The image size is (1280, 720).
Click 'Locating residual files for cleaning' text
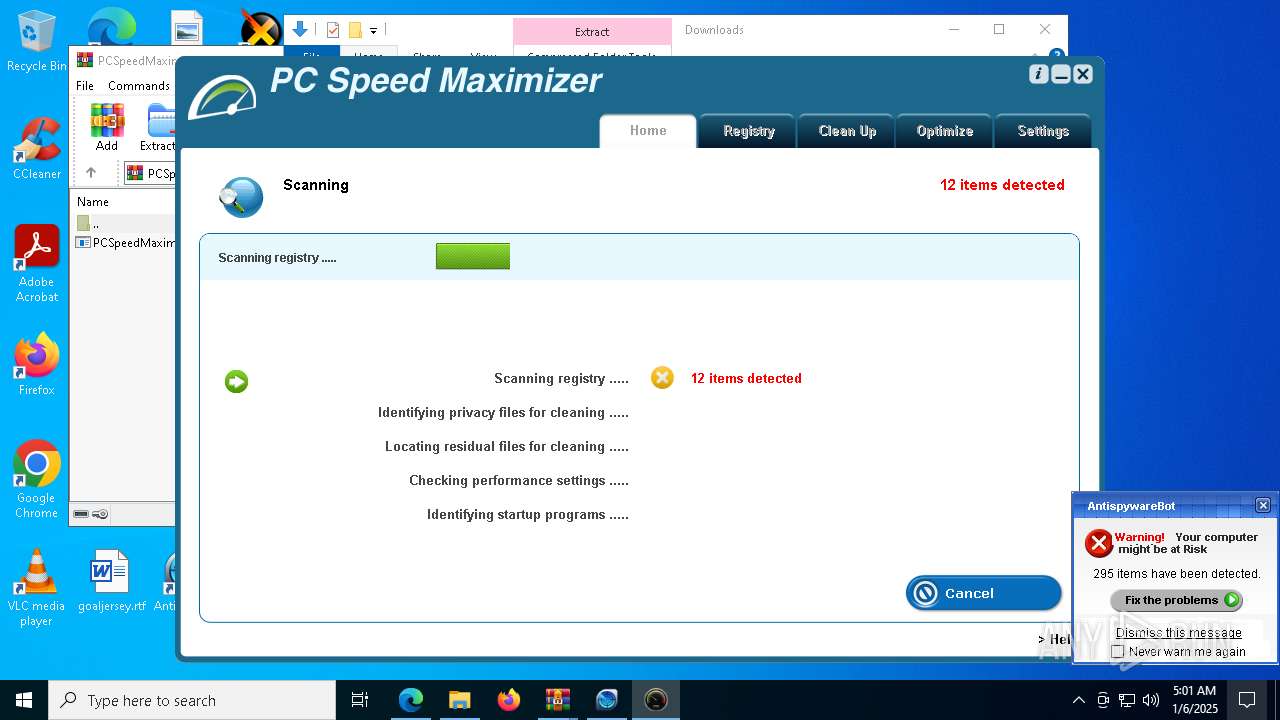tap(507, 446)
